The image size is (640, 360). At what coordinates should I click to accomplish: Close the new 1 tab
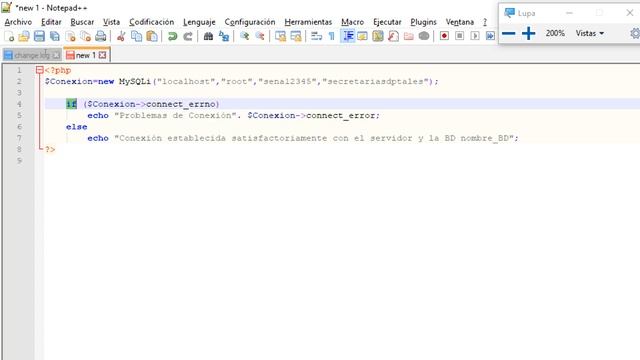coord(102,55)
